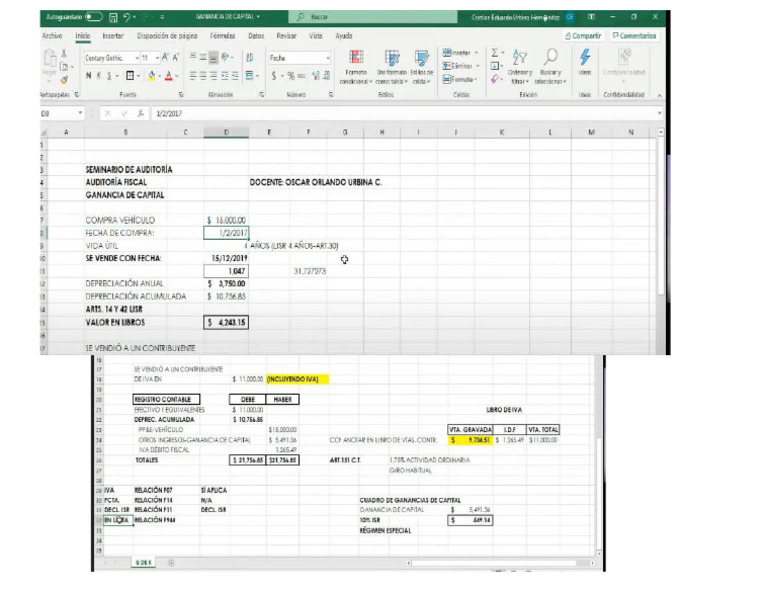Open the Century Gothic font dropdown

tap(137, 58)
